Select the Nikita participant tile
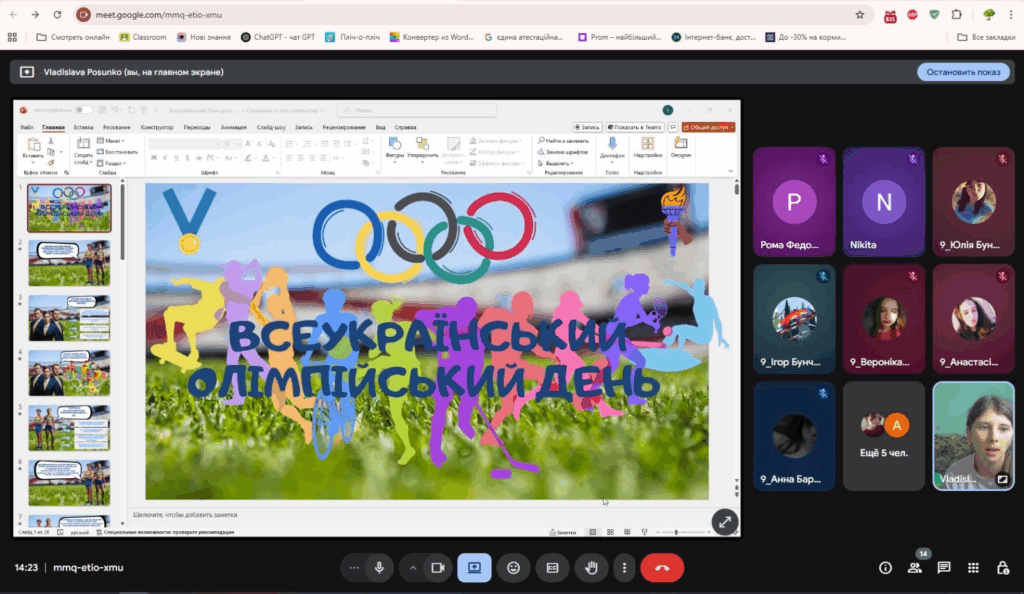The height and width of the screenshot is (594, 1024). pos(884,202)
